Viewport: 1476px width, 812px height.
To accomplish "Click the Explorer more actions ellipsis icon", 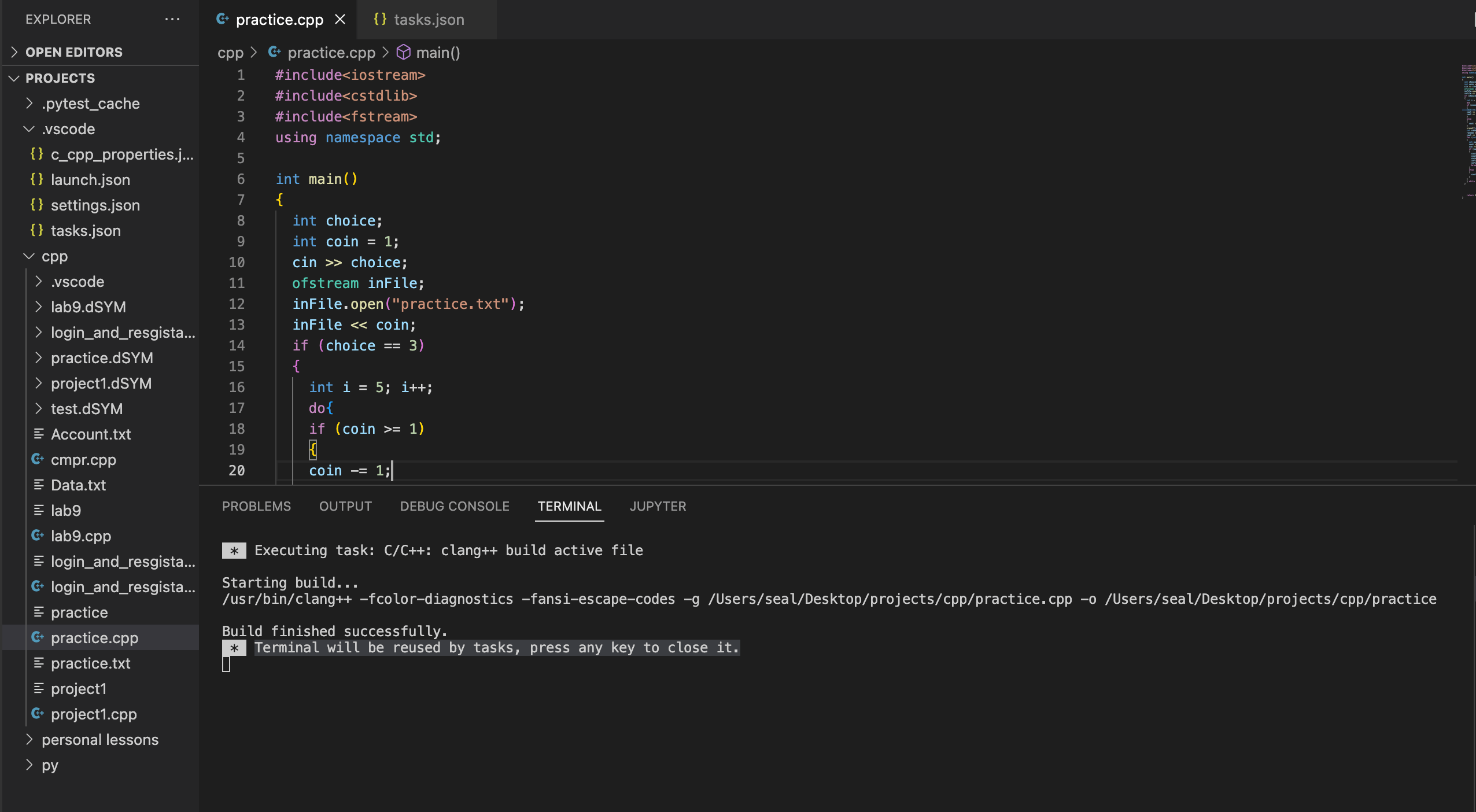I will (x=172, y=19).
